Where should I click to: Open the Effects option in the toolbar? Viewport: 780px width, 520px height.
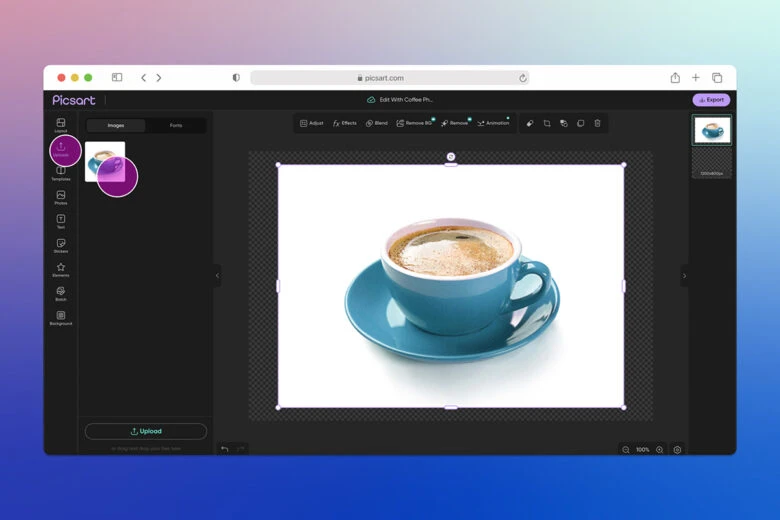point(344,123)
